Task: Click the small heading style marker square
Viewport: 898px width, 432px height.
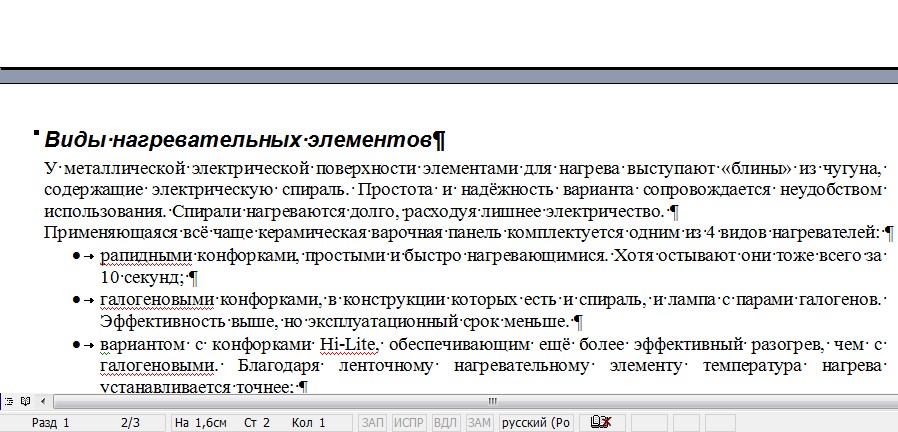Action: click(36, 132)
